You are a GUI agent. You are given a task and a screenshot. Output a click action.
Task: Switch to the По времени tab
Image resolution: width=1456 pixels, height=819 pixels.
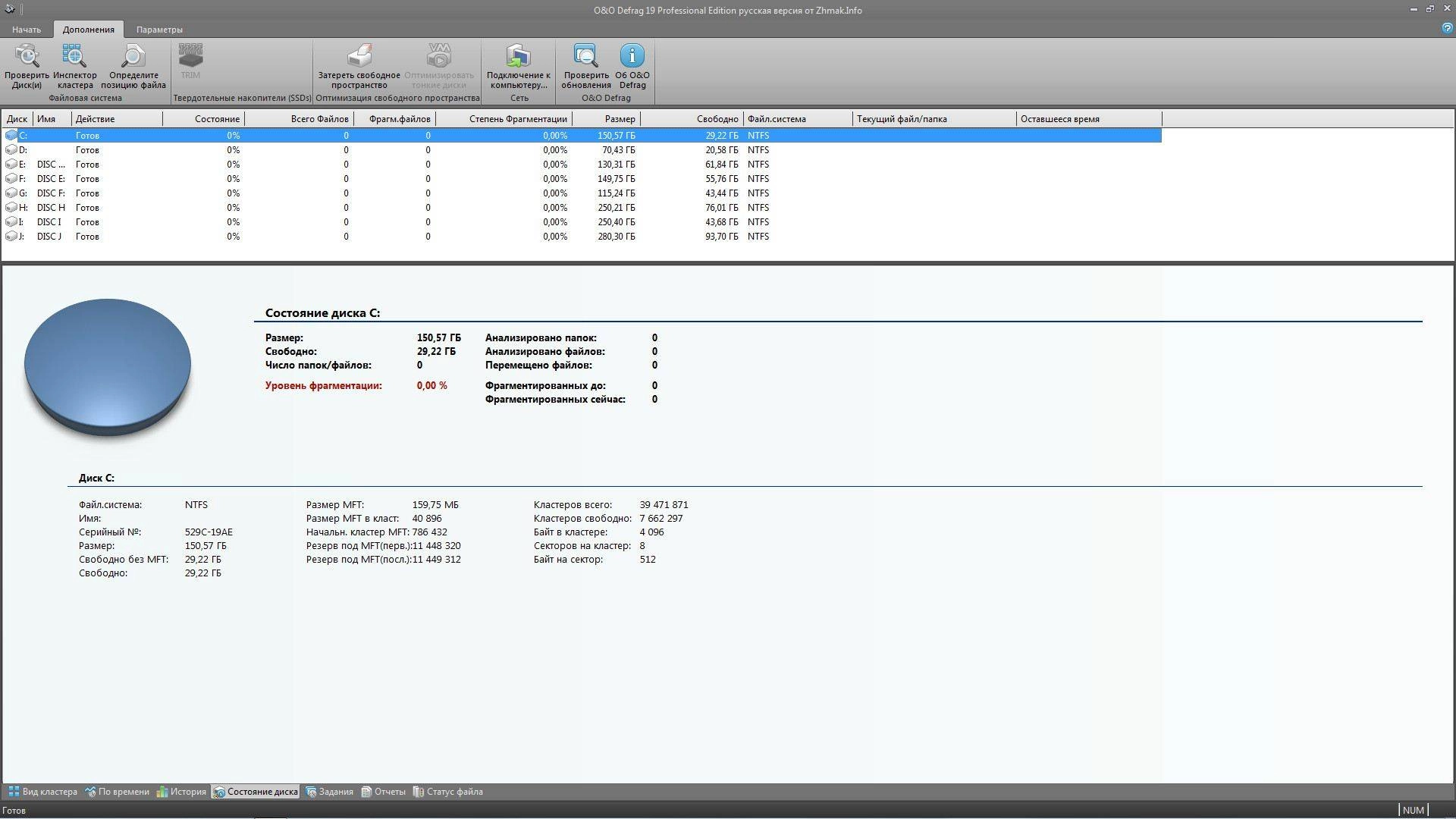click(x=117, y=792)
